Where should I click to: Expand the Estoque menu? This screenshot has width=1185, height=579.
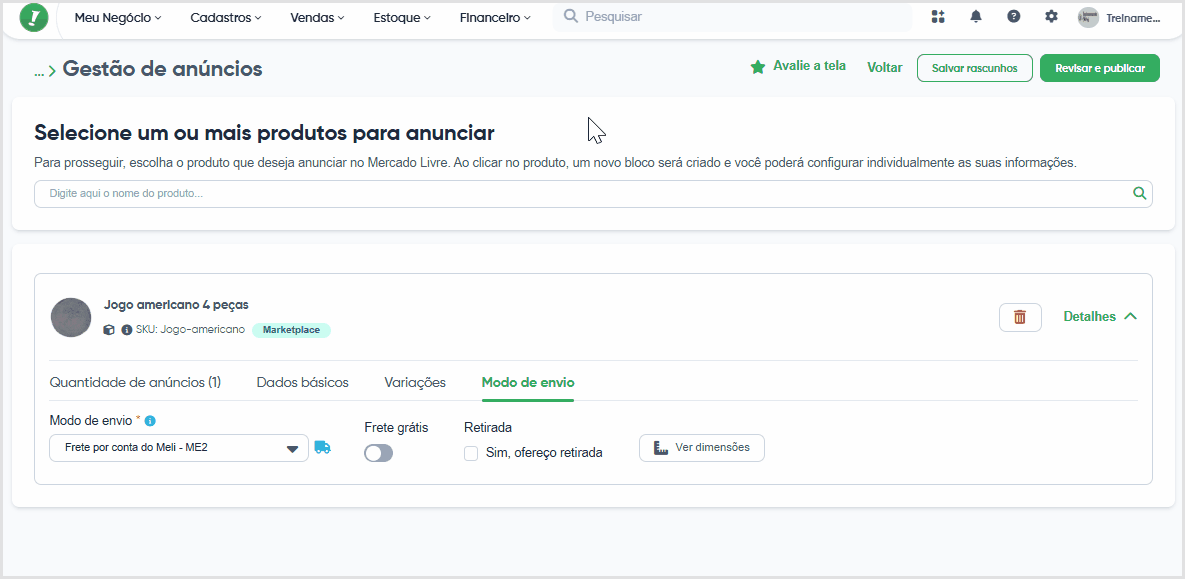tap(402, 17)
